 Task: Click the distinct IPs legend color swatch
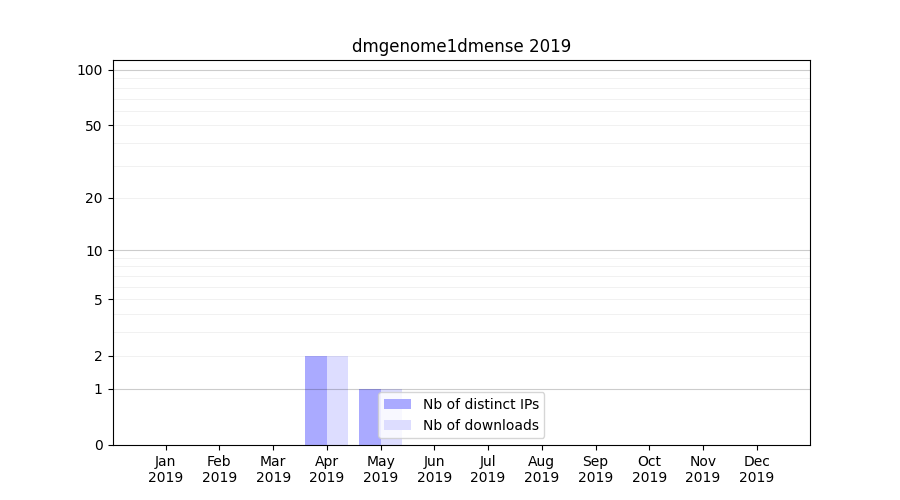pos(397,404)
